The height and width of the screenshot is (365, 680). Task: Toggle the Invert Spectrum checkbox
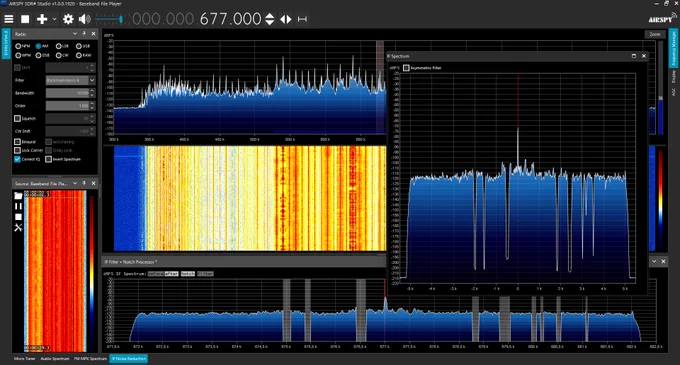[49, 159]
